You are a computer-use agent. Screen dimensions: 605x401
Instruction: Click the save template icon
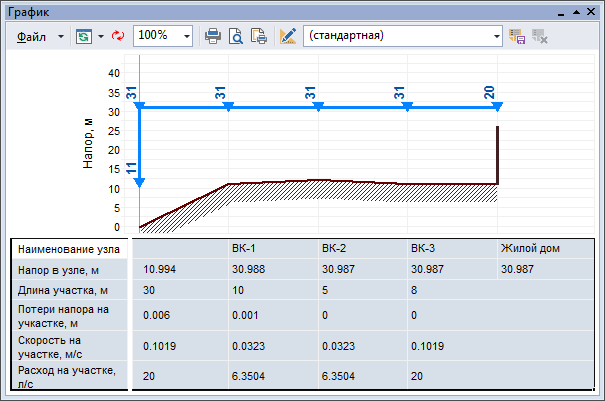coord(517,35)
